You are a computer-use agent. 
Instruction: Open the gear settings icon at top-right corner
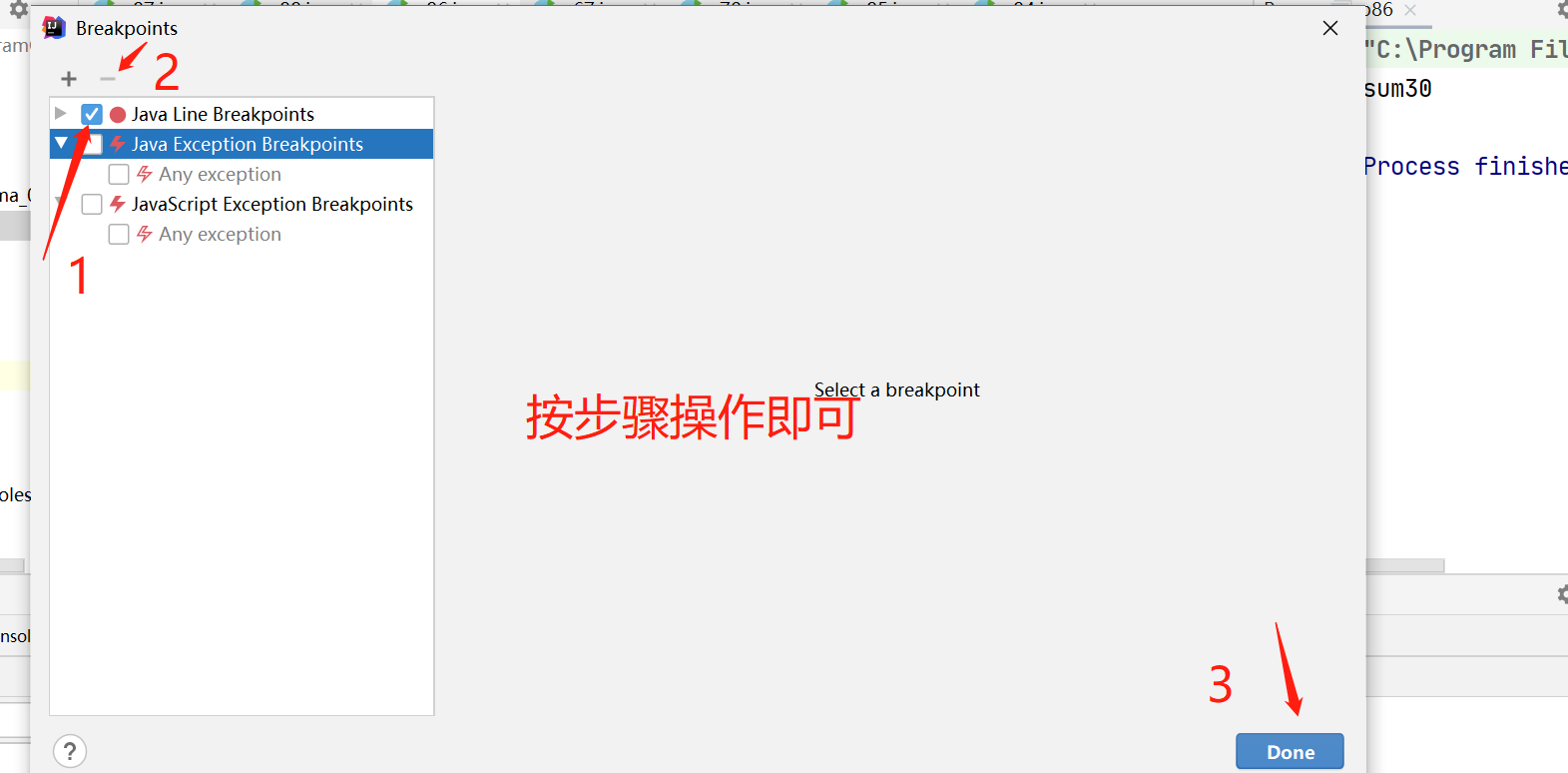point(1561,10)
